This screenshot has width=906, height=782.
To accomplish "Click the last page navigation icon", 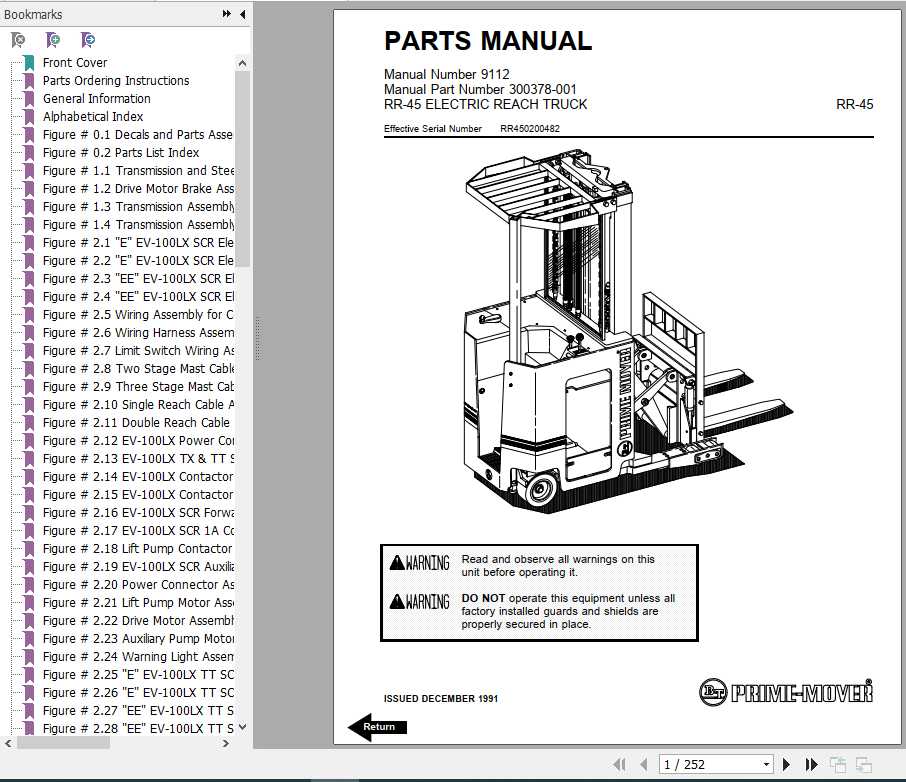I will [810, 763].
